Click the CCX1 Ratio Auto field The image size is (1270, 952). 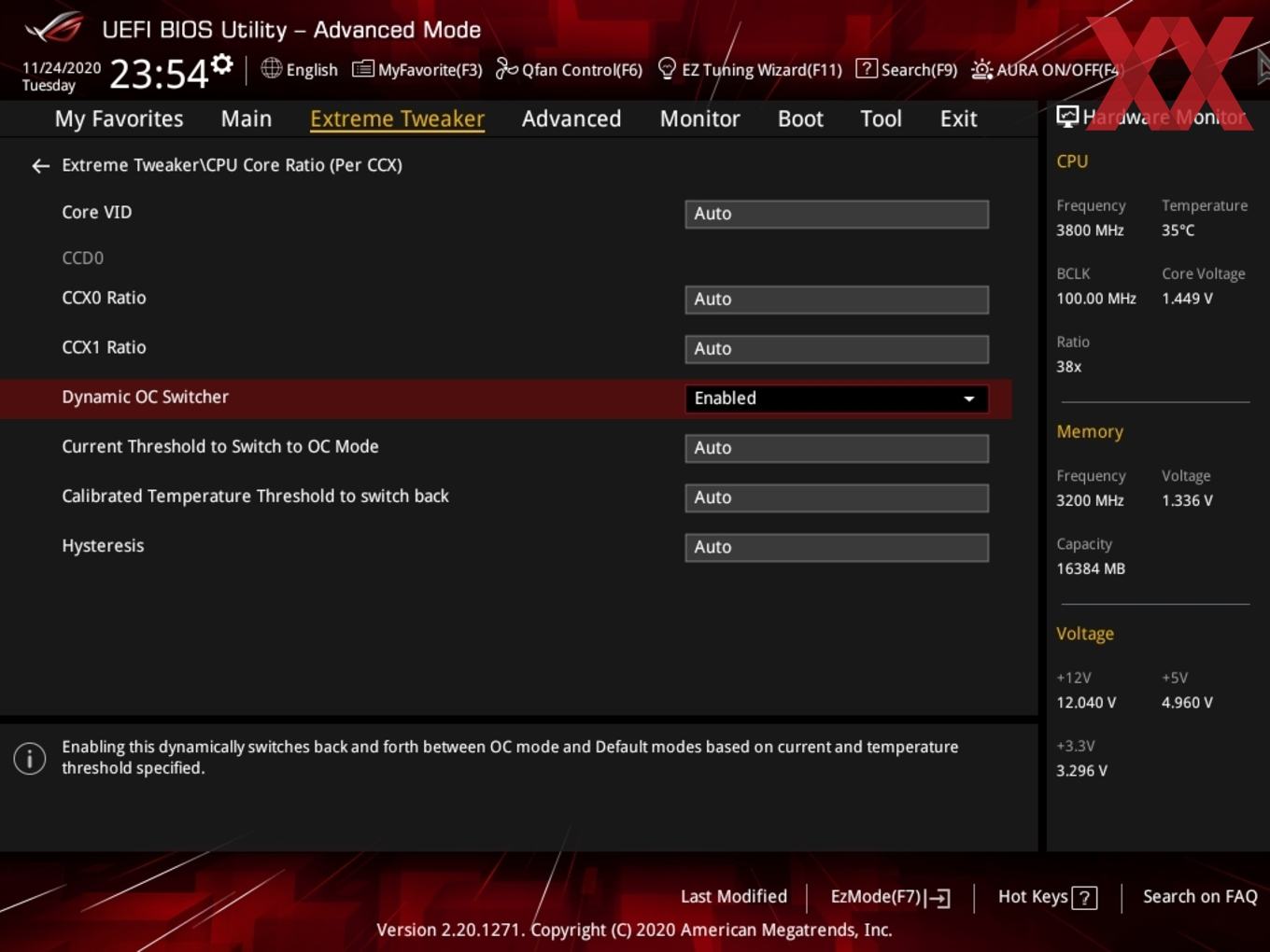click(x=837, y=349)
